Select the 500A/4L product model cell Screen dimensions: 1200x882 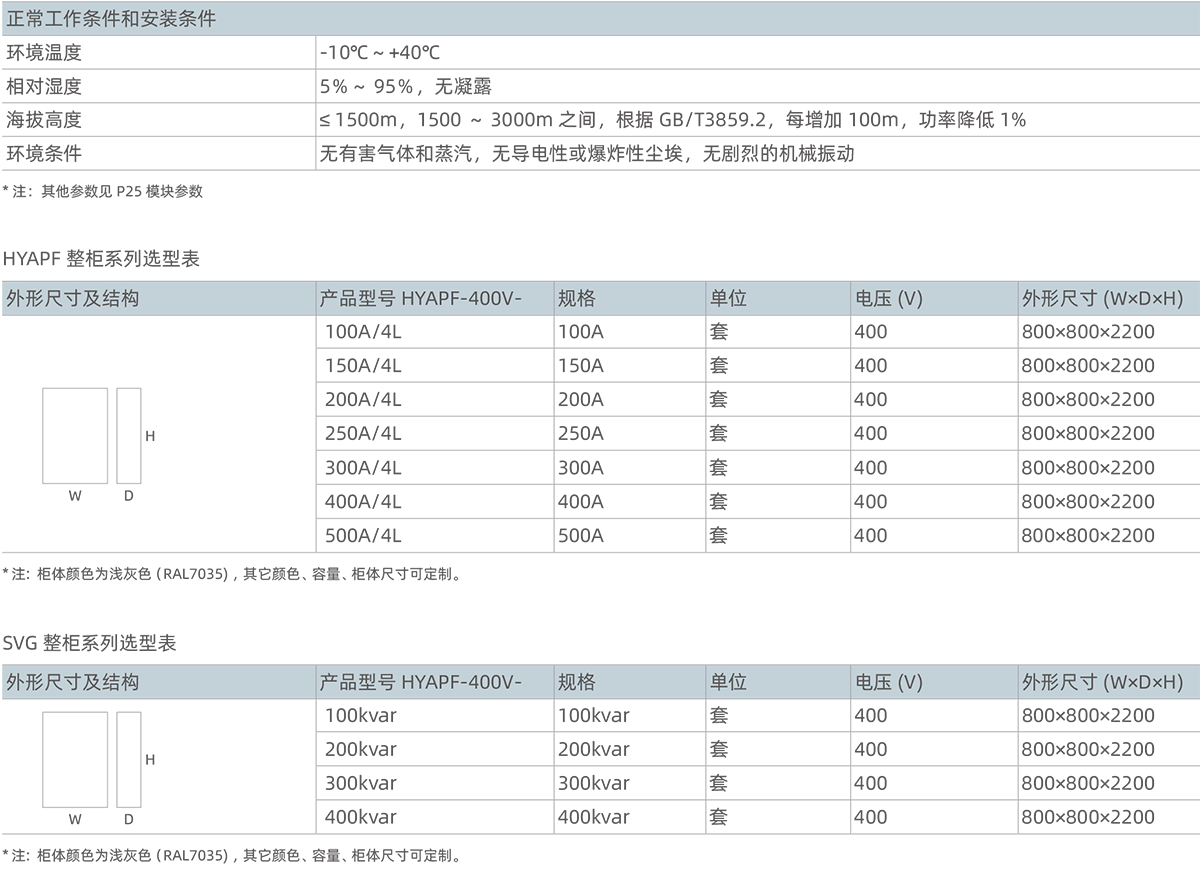(x=363, y=536)
